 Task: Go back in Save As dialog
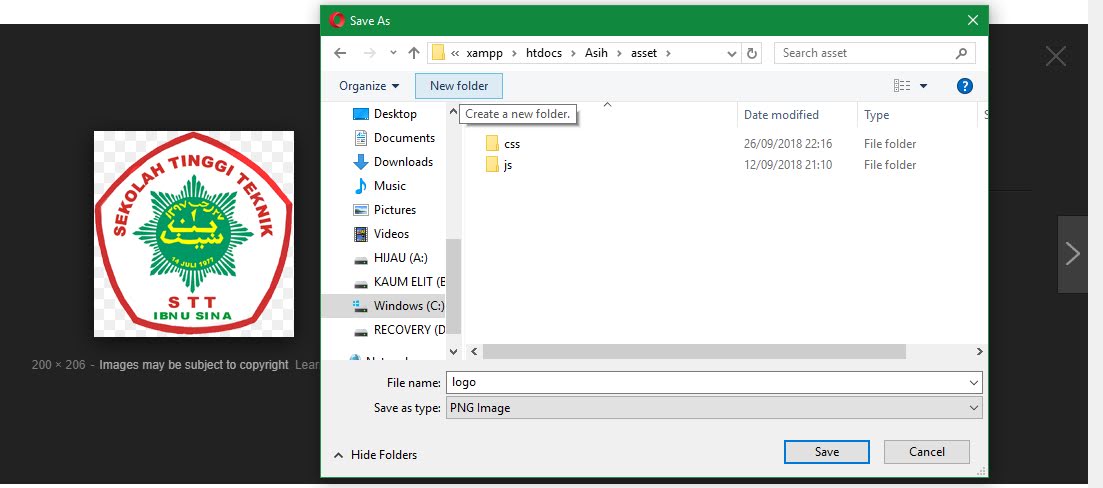(340, 53)
